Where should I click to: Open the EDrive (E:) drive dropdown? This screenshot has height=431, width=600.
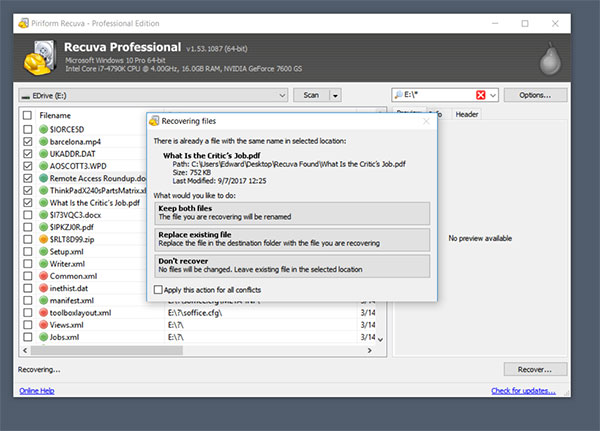click(x=283, y=95)
